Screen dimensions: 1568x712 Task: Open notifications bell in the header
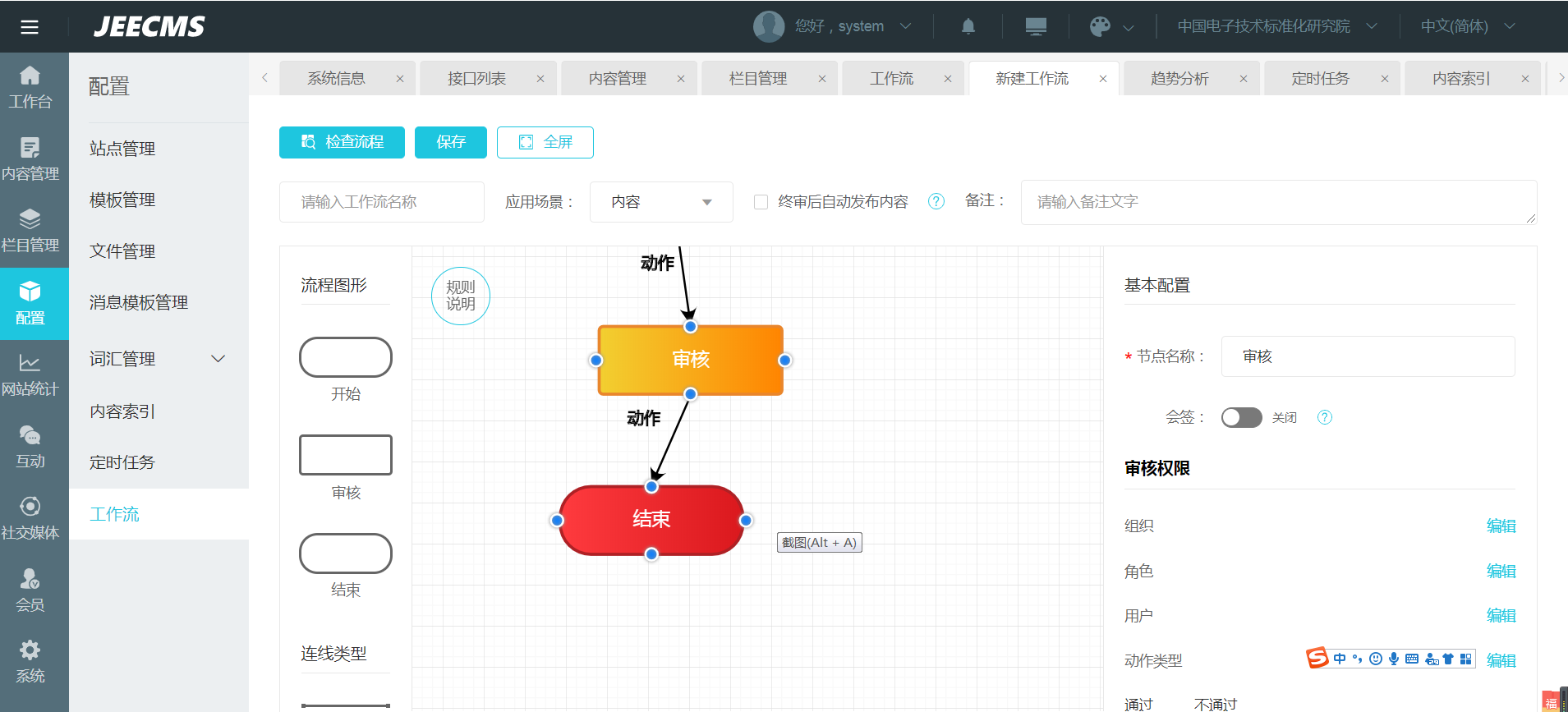[968, 26]
